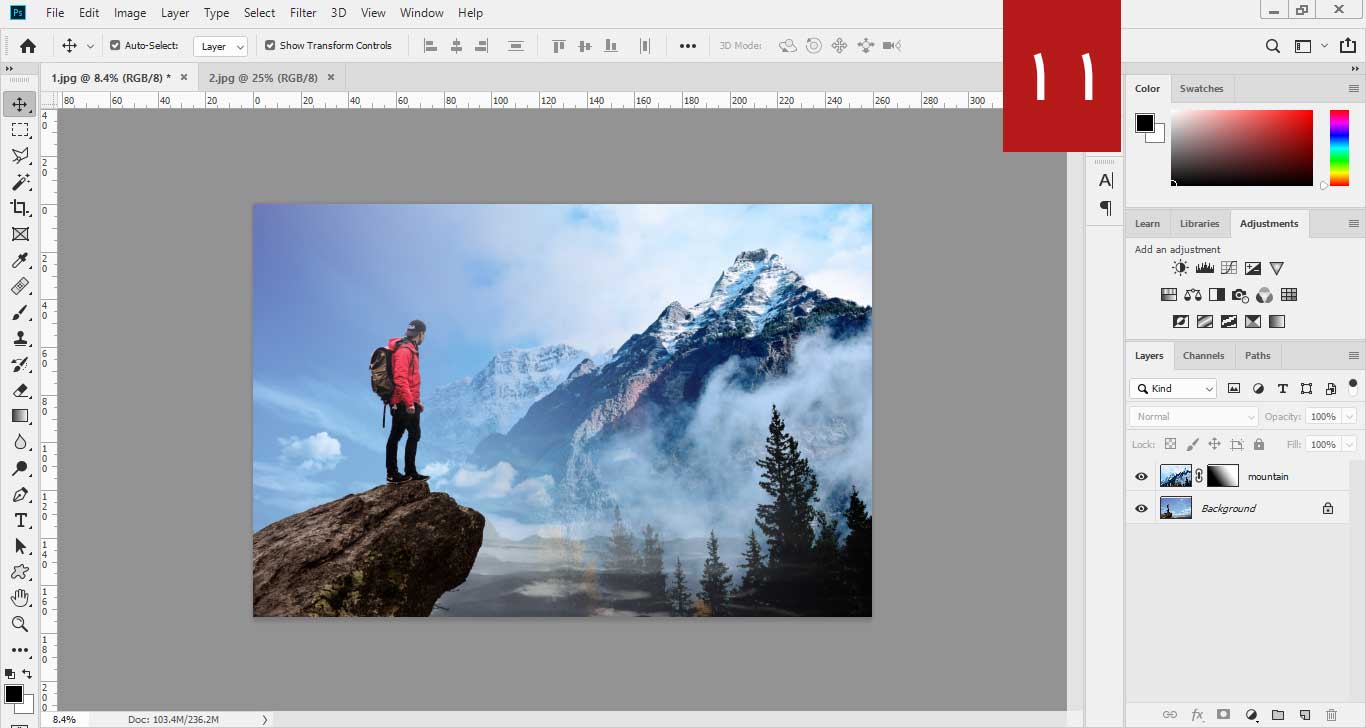The width and height of the screenshot is (1366, 728).
Task: Open the Character panel icon
Action: (x=1105, y=180)
